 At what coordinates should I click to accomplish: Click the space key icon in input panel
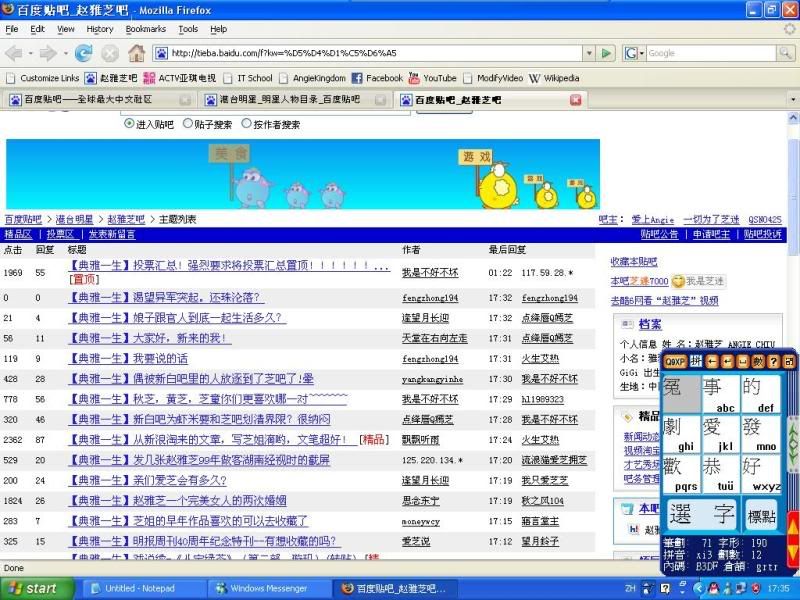tap(743, 362)
